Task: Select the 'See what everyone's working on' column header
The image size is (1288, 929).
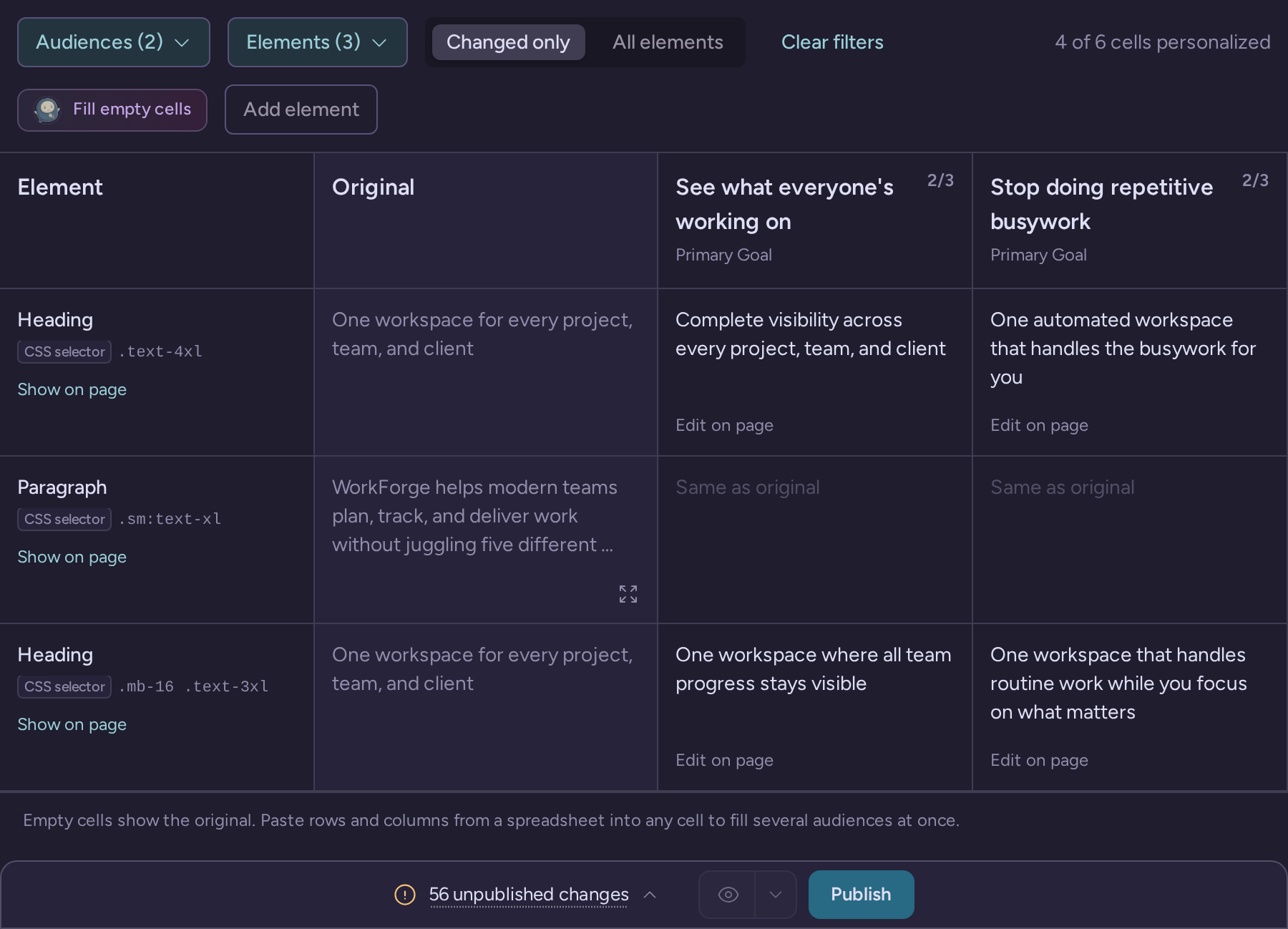Action: pyautogui.click(x=815, y=220)
